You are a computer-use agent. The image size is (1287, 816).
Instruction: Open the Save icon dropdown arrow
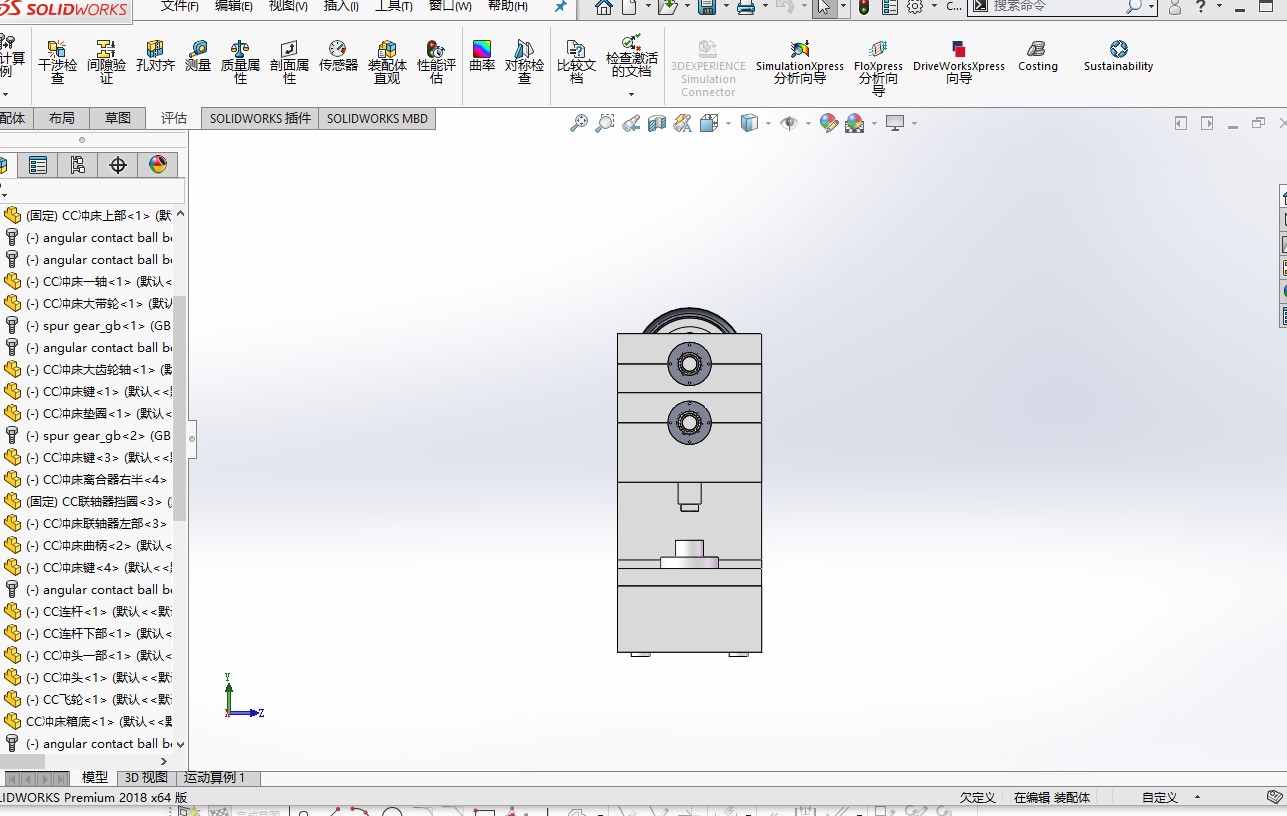click(x=724, y=7)
